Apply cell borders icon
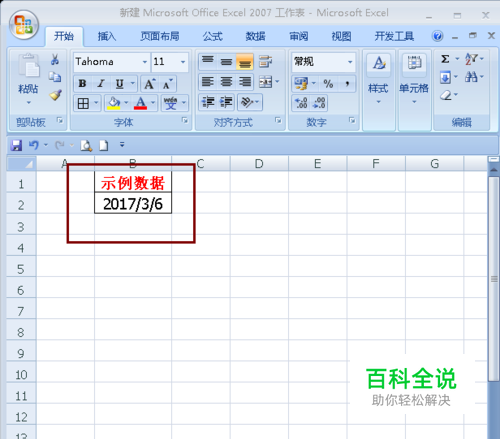The image size is (500, 439). click(83, 103)
